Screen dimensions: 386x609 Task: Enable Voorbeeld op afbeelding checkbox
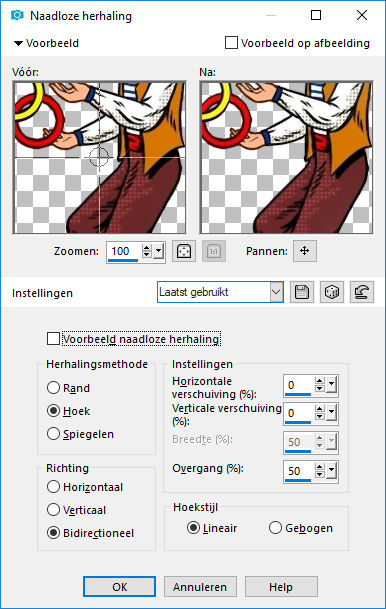pyautogui.click(x=231, y=43)
